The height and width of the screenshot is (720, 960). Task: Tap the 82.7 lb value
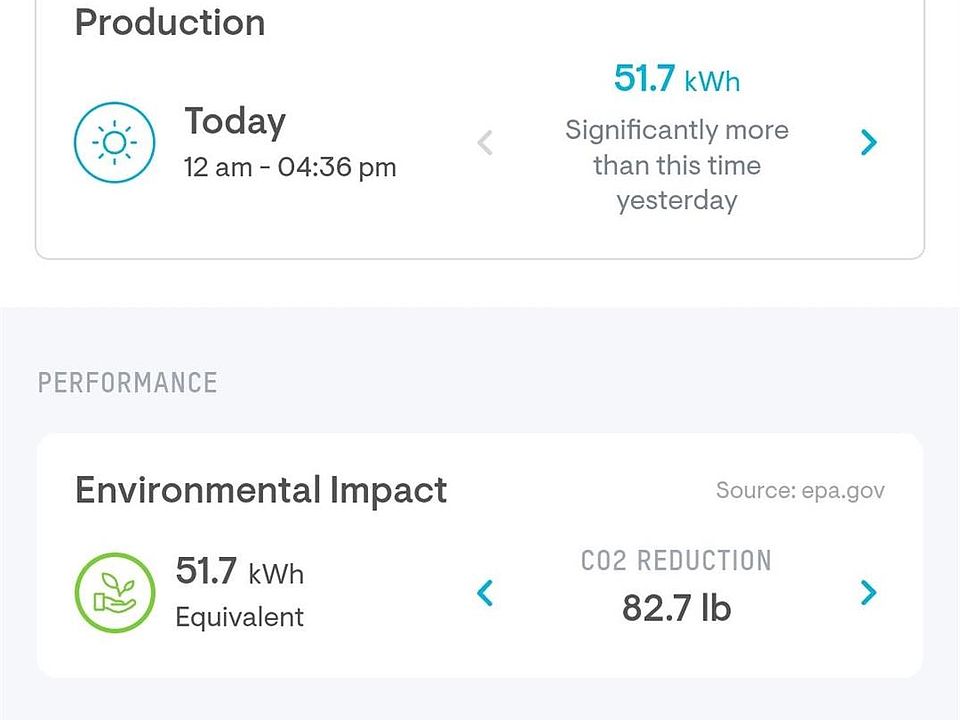coord(676,608)
